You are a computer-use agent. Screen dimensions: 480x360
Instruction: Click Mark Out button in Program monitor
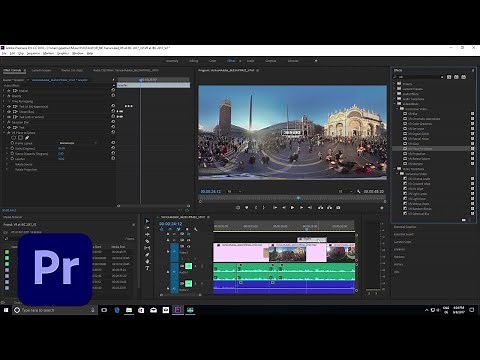(x=264, y=207)
